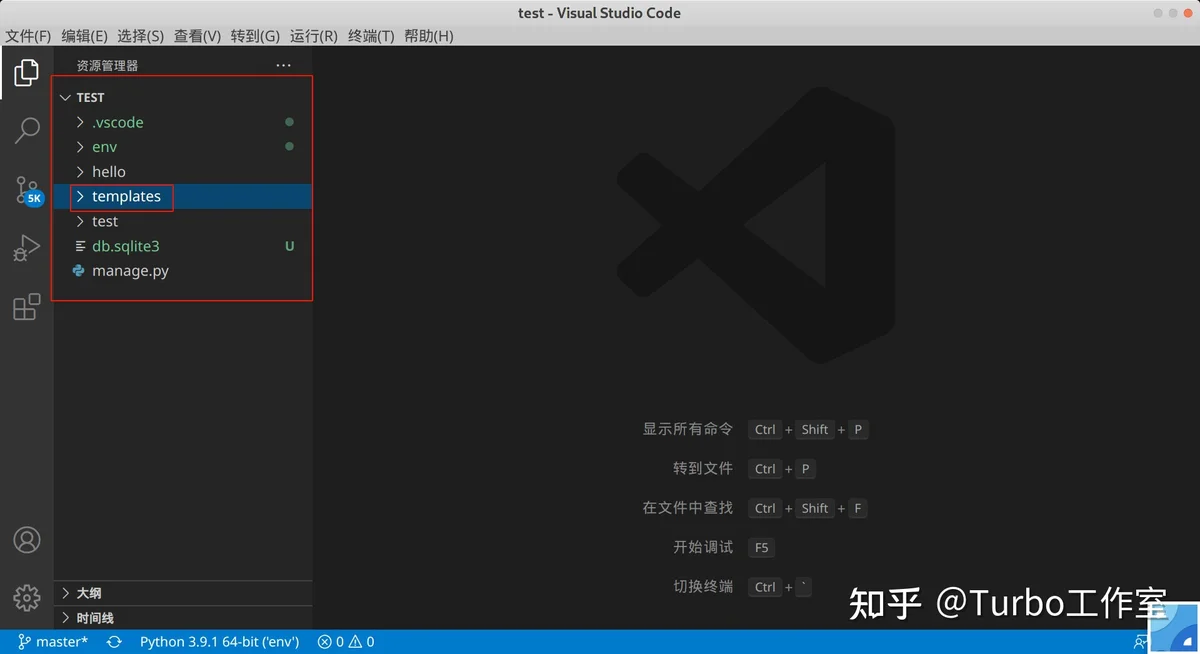Image resolution: width=1200 pixels, height=654 pixels.
Task: Expand the env folder chevron
Action: [x=80, y=147]
